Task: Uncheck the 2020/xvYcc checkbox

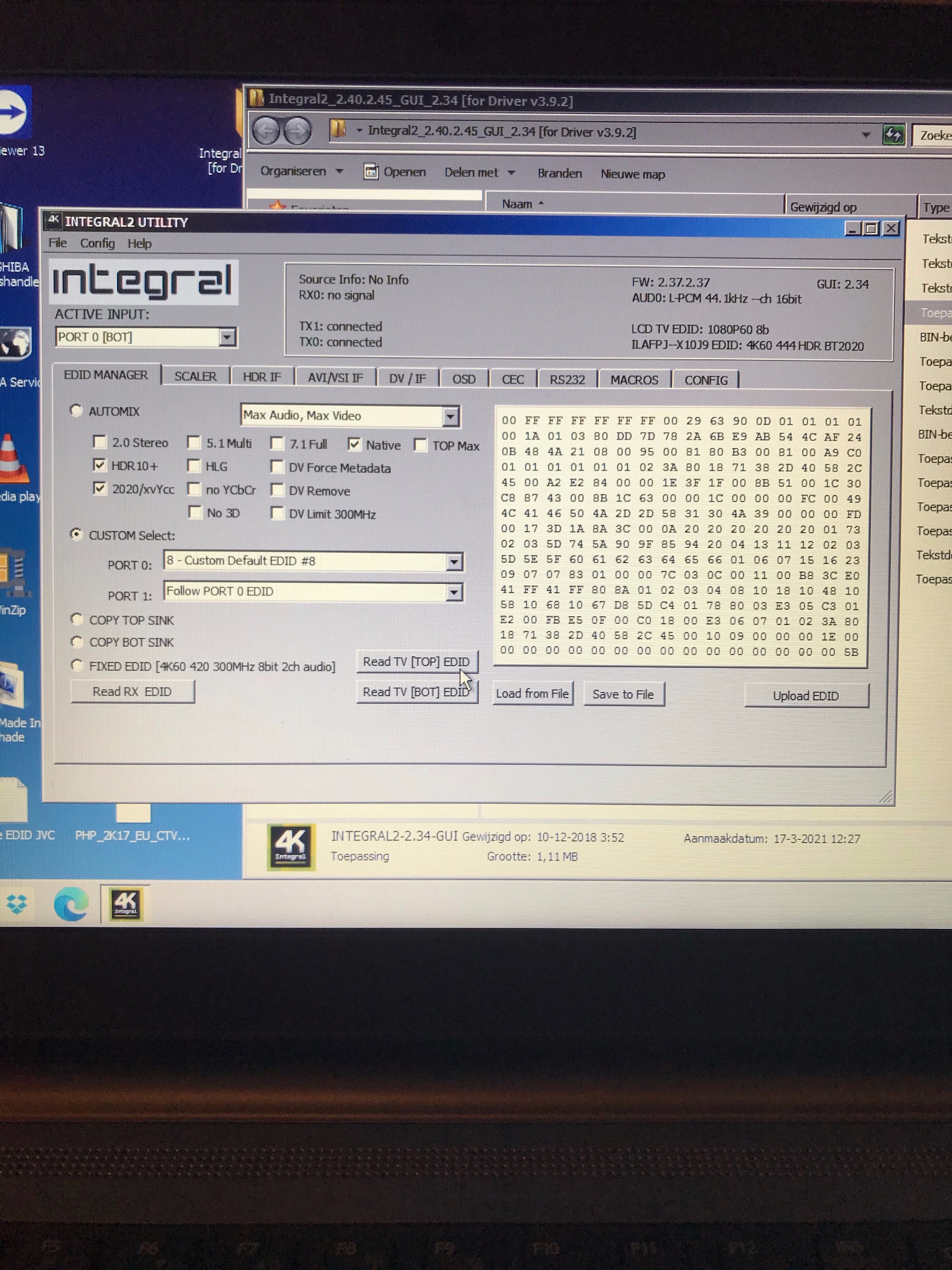Action: click(100, 488)
